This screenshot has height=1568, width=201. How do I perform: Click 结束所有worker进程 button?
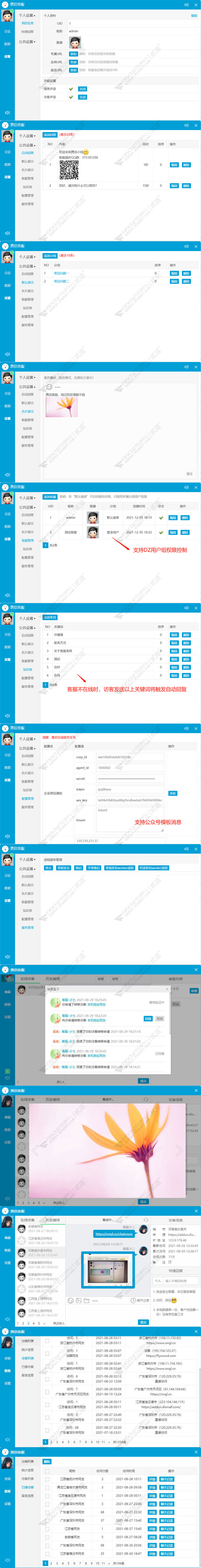pyautogui.click(x=154, y=868)
